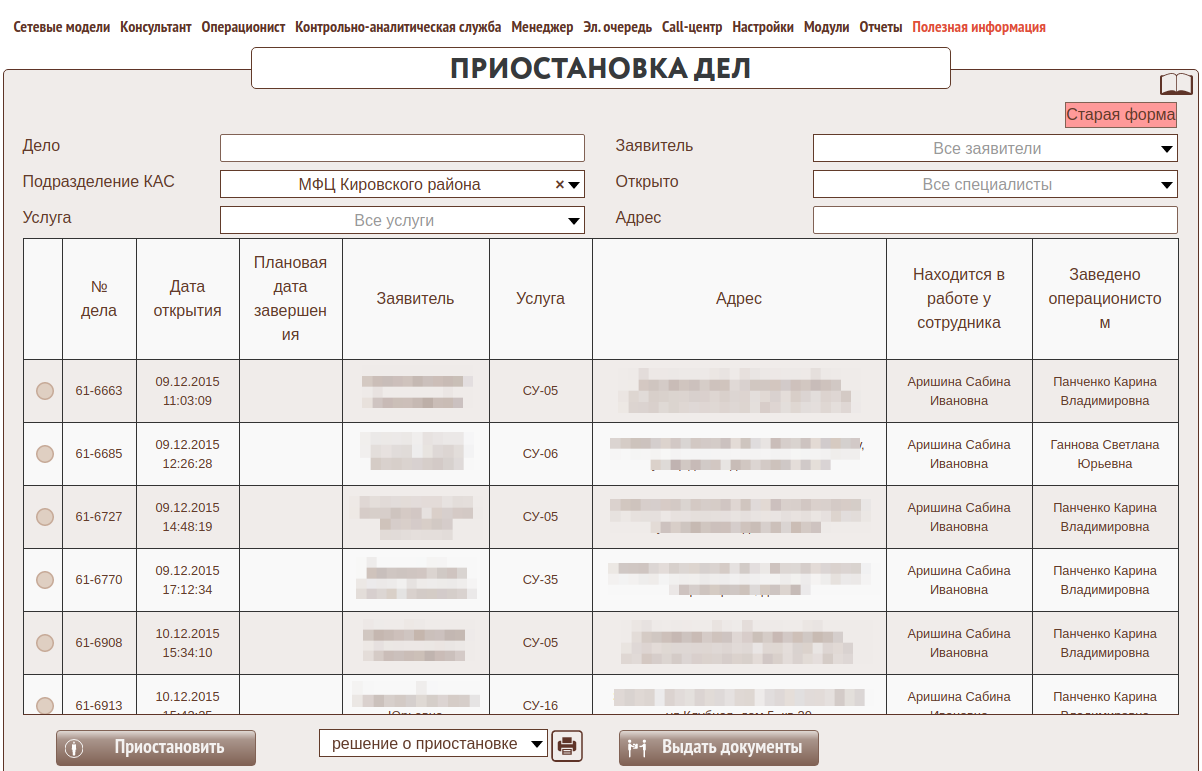Image resolution: width=1202 pixels, height=771 pixels.
Task: Select radio button for case 61-6727
Action: coord(45,517)
